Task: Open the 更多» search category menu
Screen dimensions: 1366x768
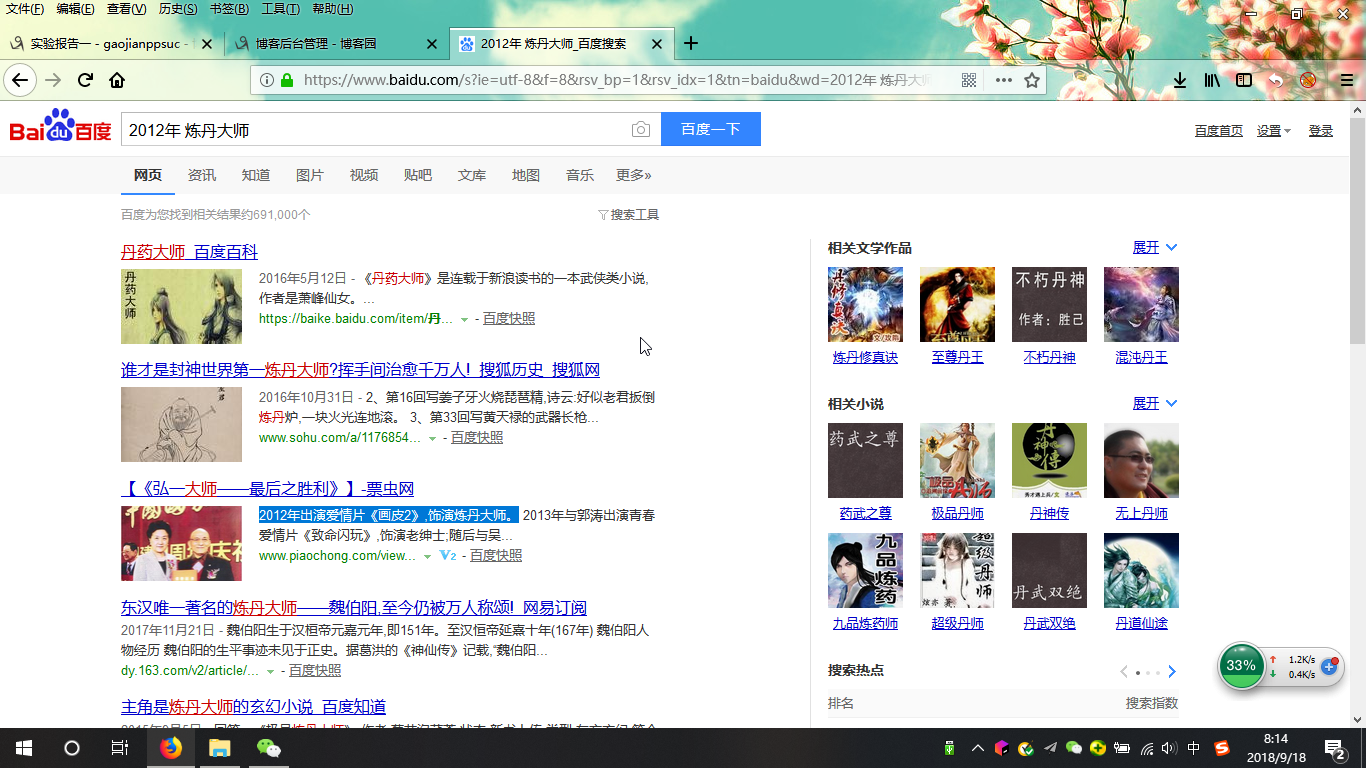Action: [634, 175]
